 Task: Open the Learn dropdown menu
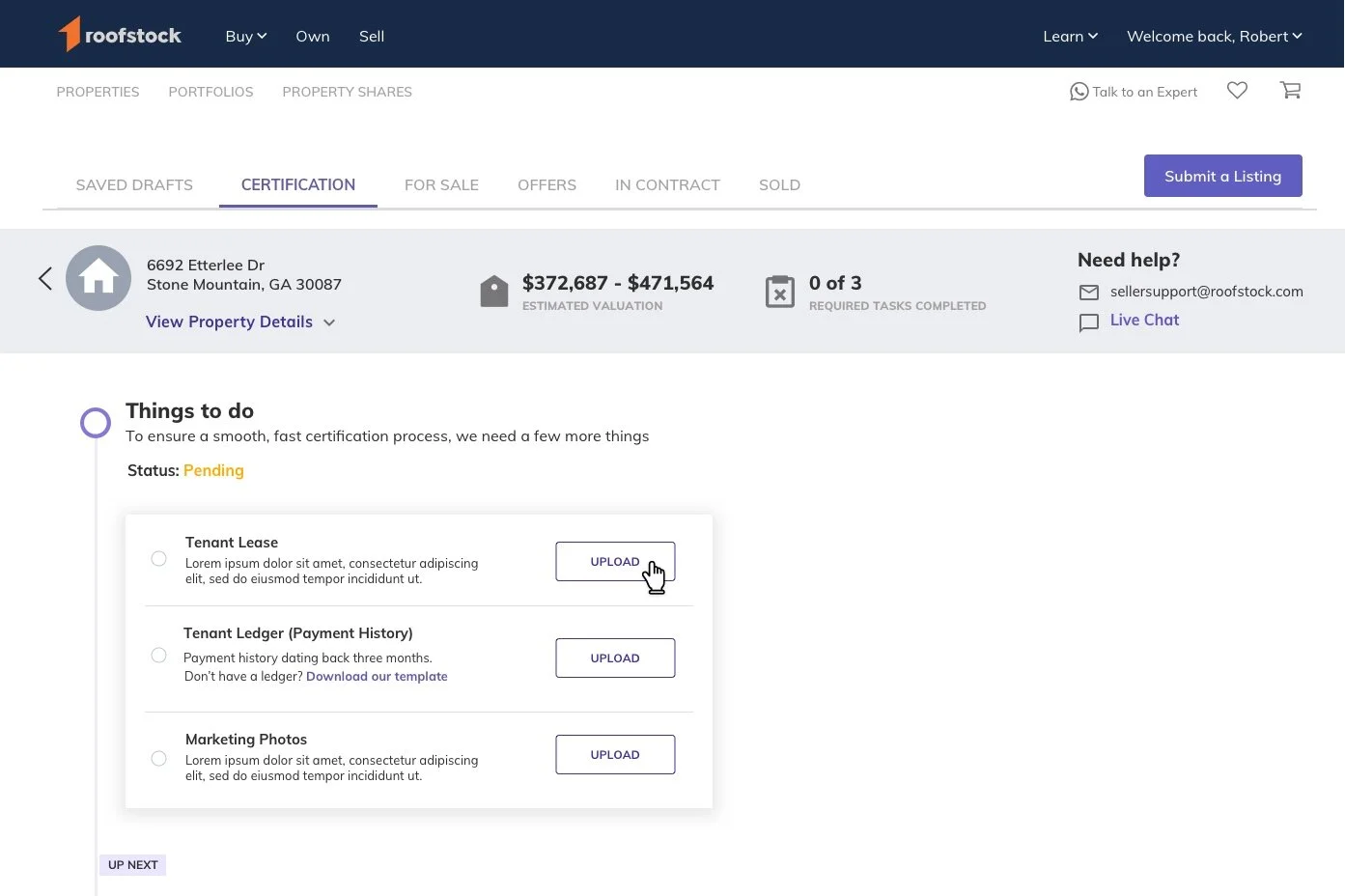pos(1071,36)
